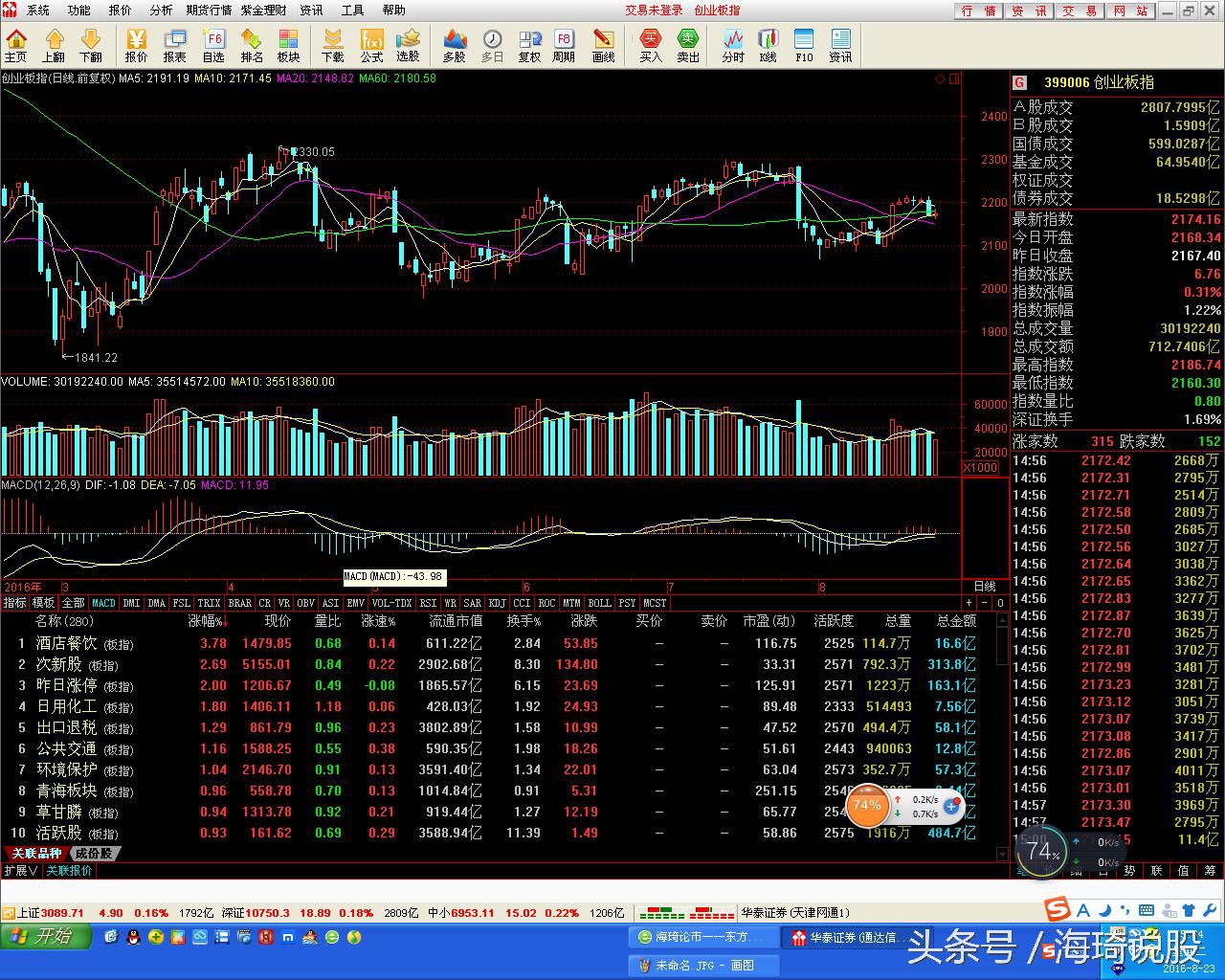The width and height of the screenshot is (1225, 980).
Task: Click the 交易 button at top right
Action: point(1080,11)
